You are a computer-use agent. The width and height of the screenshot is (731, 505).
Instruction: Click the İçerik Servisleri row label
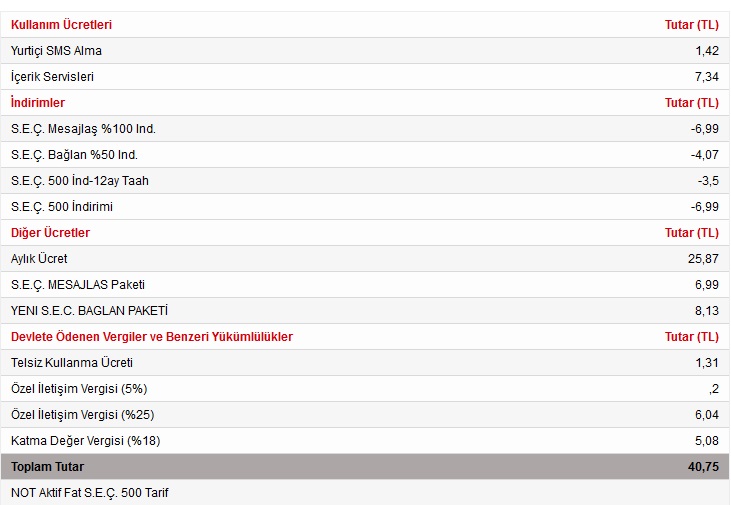click(52, 76)
